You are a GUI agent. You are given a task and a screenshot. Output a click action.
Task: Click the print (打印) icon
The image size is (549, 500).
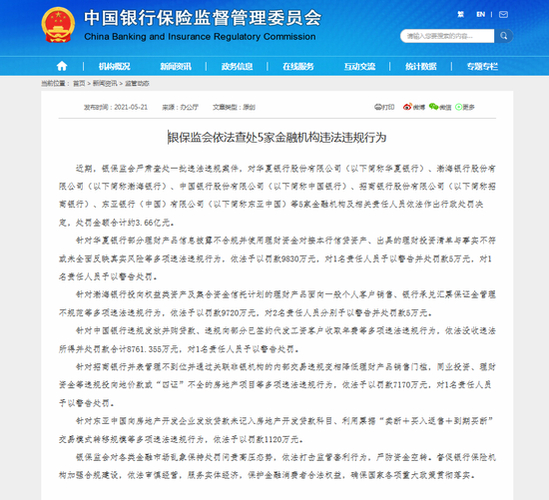[x=384, y=107]
